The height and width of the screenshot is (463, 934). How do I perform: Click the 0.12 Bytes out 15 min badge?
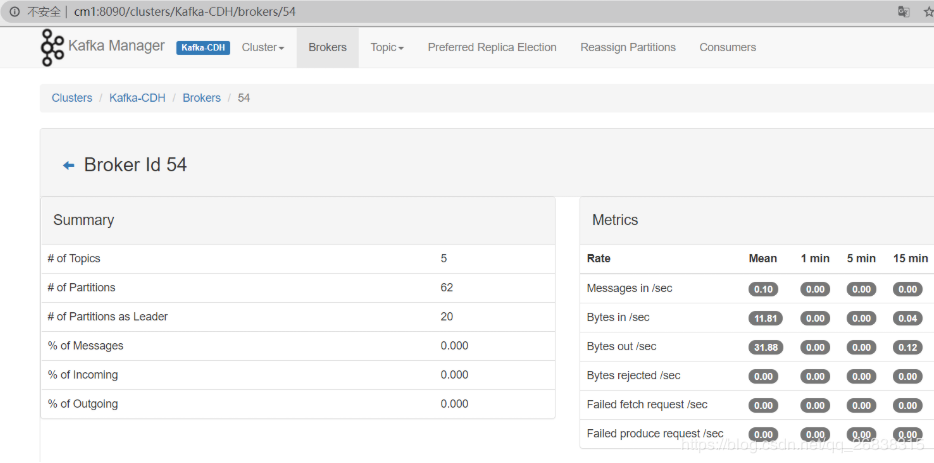point(908,348)
